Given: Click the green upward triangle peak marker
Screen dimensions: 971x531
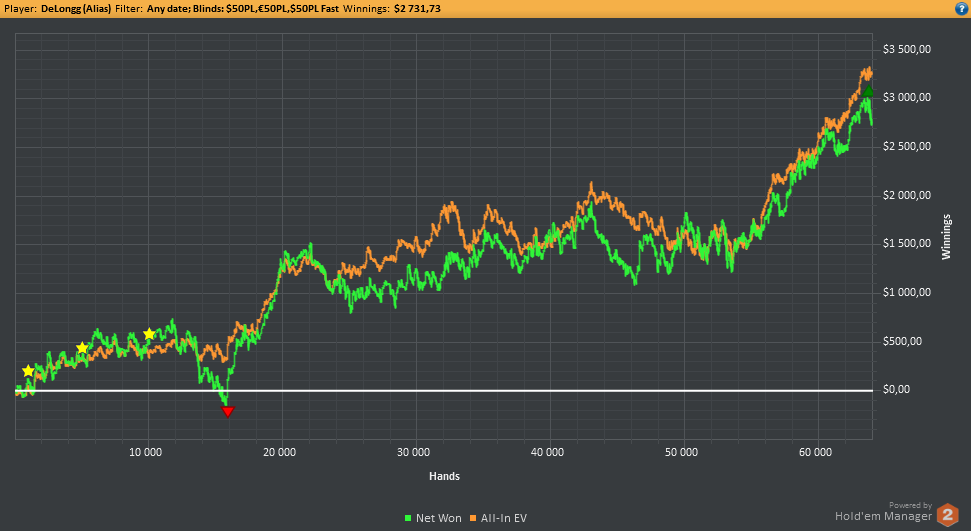Looking at the screenshot, I should point(868,92).
